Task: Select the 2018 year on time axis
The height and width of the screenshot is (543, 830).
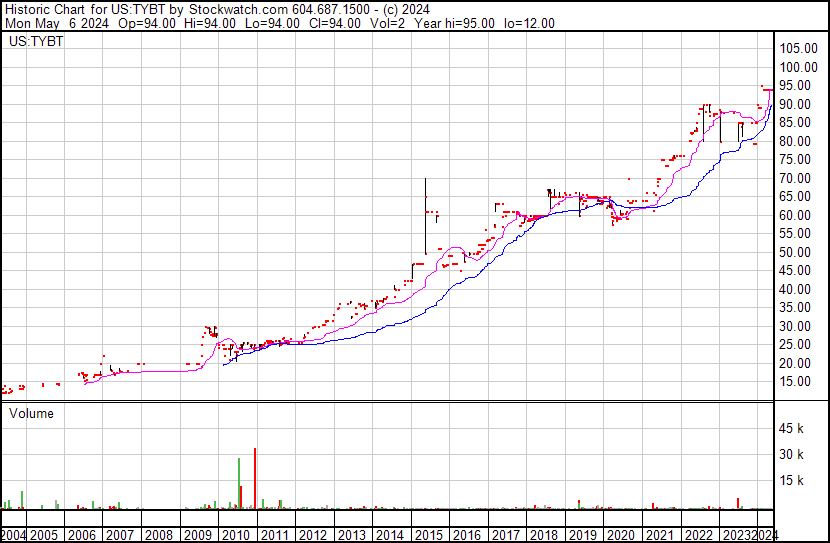Action: tap(544, 535)
